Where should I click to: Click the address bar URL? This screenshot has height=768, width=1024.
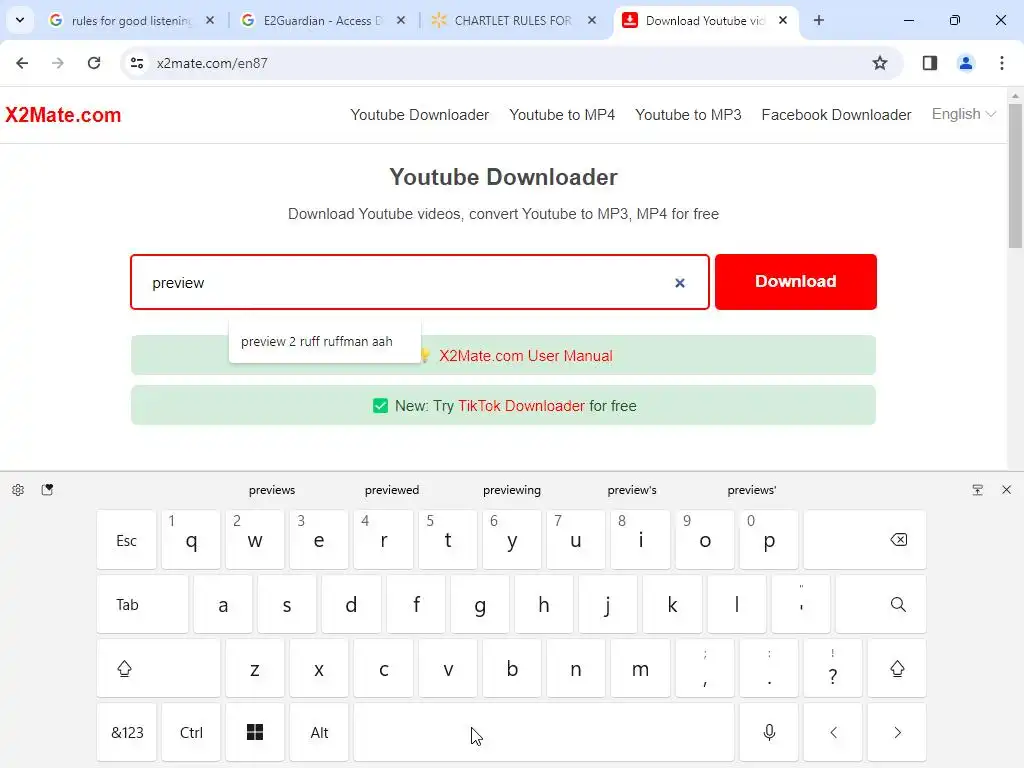[212, 63]
